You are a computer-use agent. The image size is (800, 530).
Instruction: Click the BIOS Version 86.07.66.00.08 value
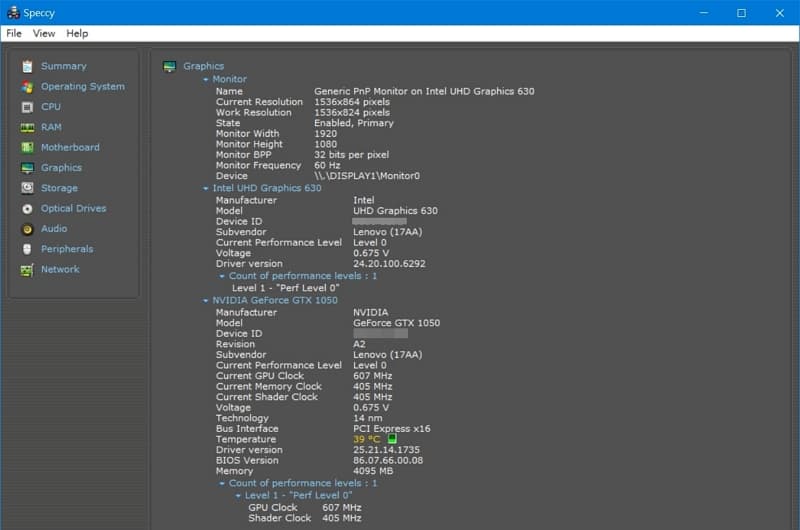(388, 460)
